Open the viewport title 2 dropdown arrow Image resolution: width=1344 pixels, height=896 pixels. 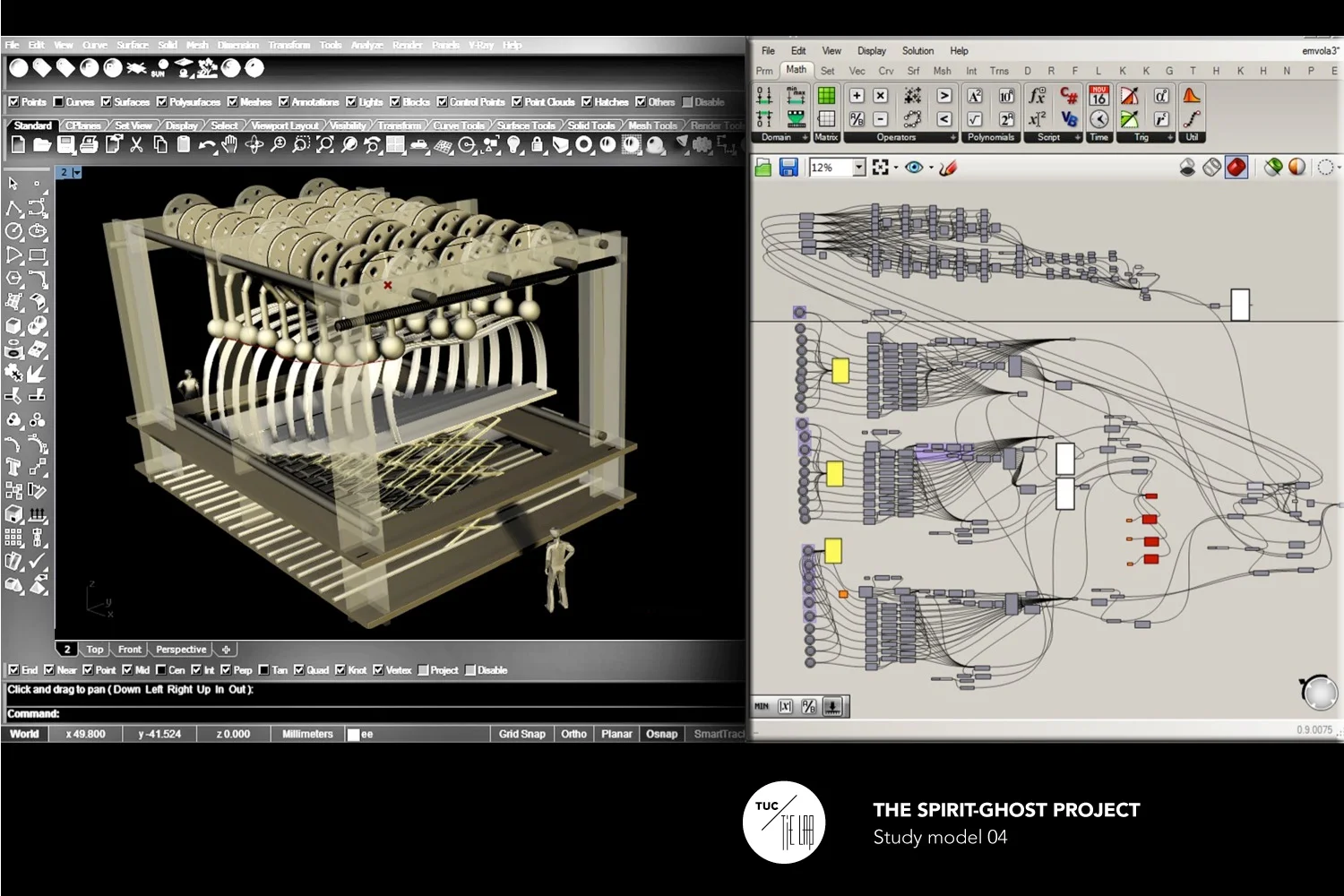pyautogui.click(x=77, y=173)
